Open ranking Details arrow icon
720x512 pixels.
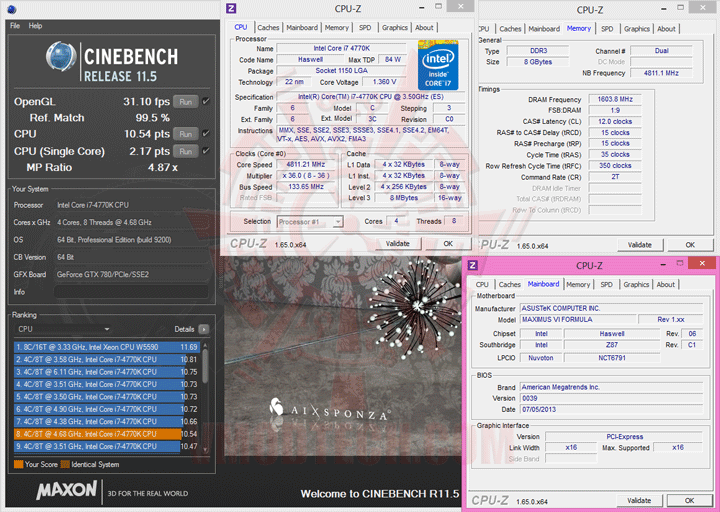204,329
